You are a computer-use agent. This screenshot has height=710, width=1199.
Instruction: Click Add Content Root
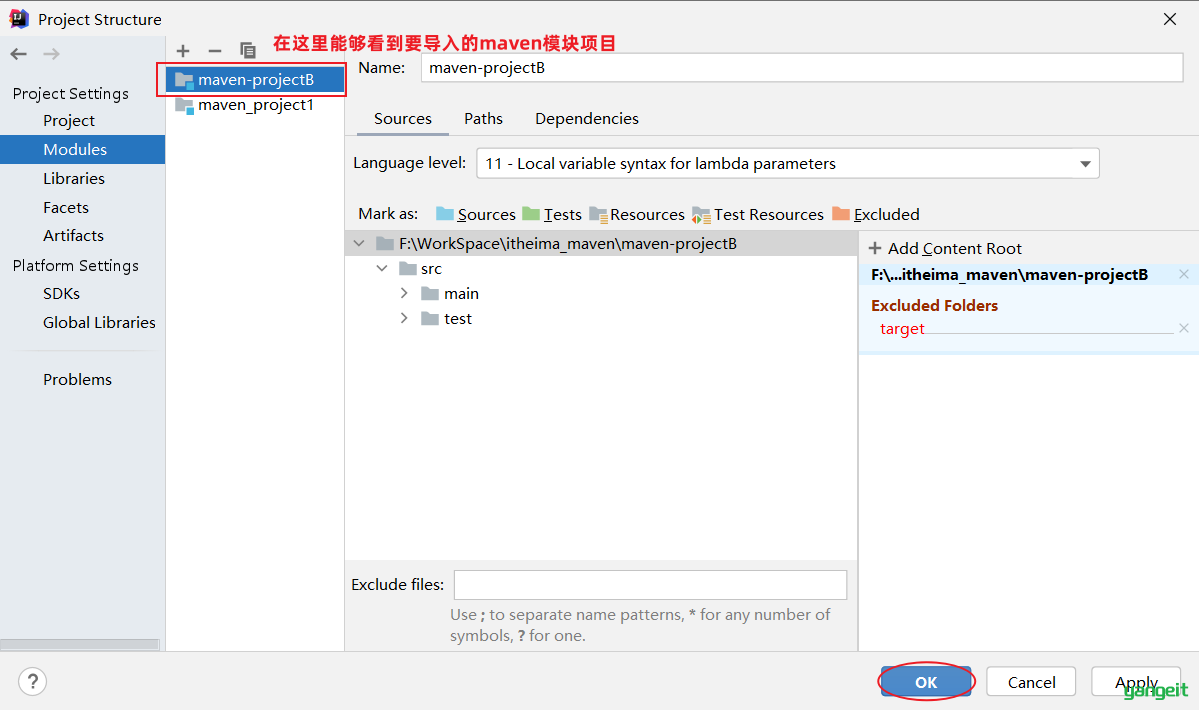[x=945, y=248]
